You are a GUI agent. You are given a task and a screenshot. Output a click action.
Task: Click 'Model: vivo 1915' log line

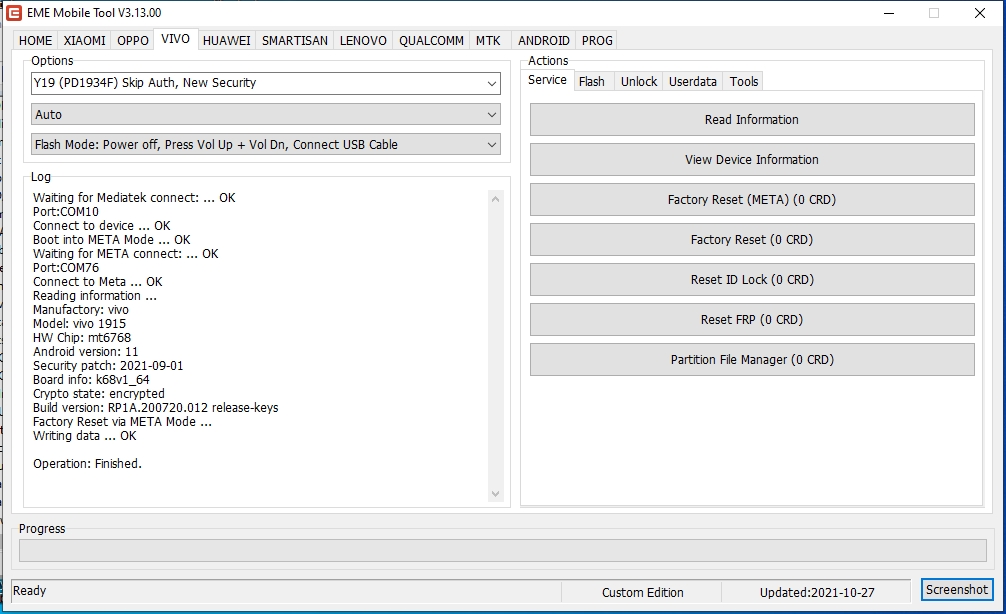[x=80, y=323]
